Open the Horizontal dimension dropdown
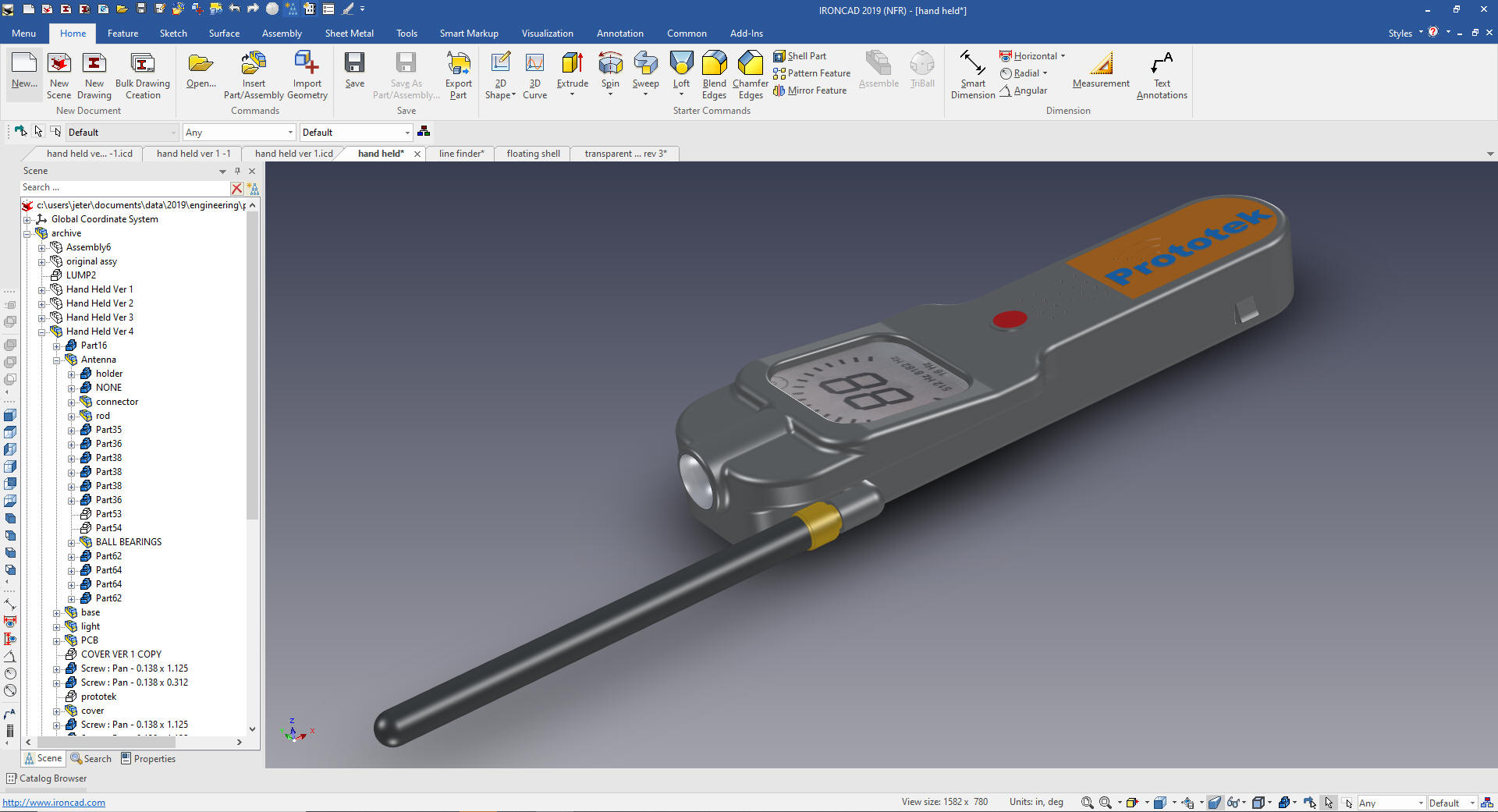Viewport: 1498px width, 812px height. [x=1063, y=56]
